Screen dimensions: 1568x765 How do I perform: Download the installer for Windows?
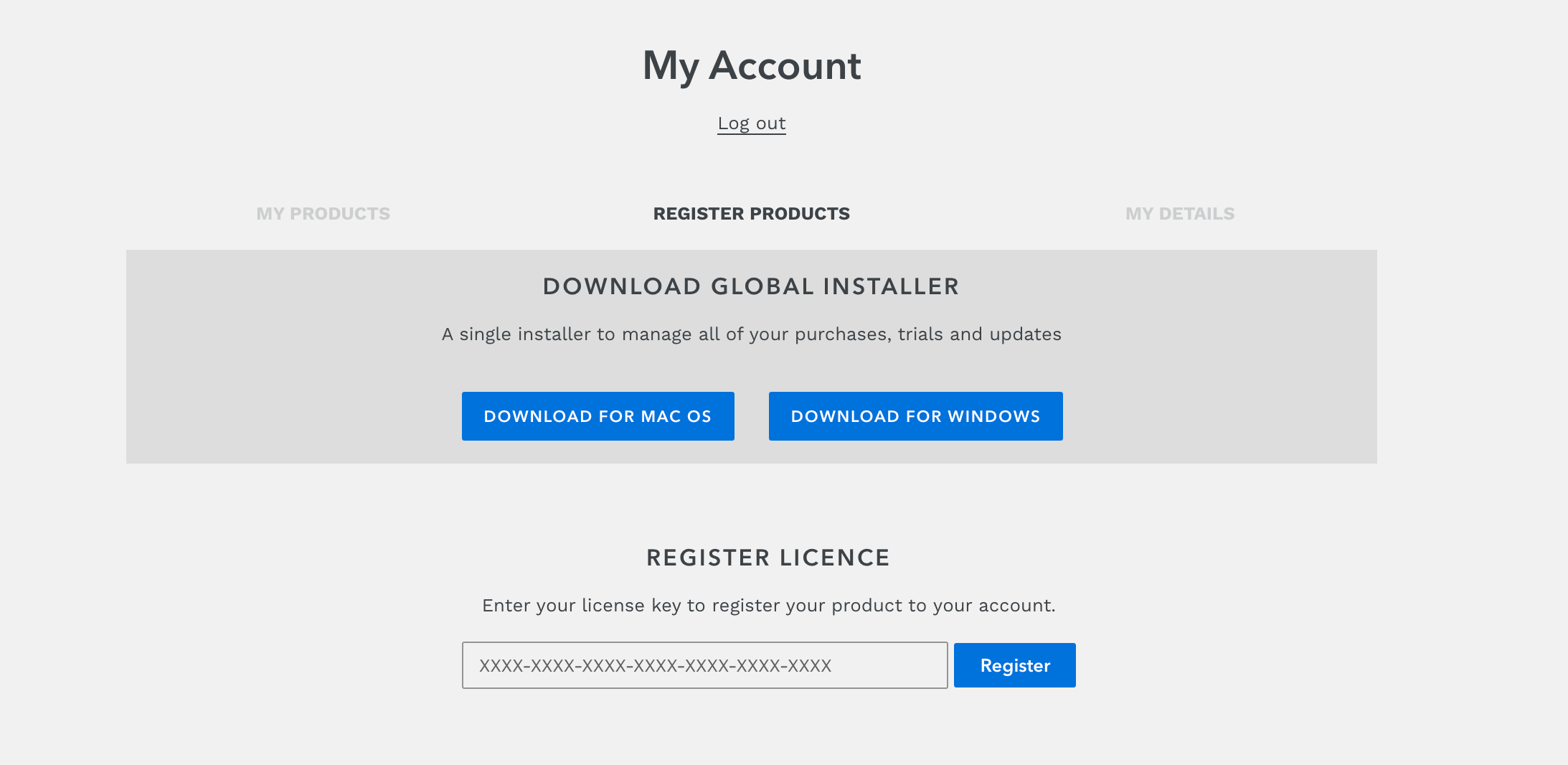pyautogui.click(x=916, y=416)
